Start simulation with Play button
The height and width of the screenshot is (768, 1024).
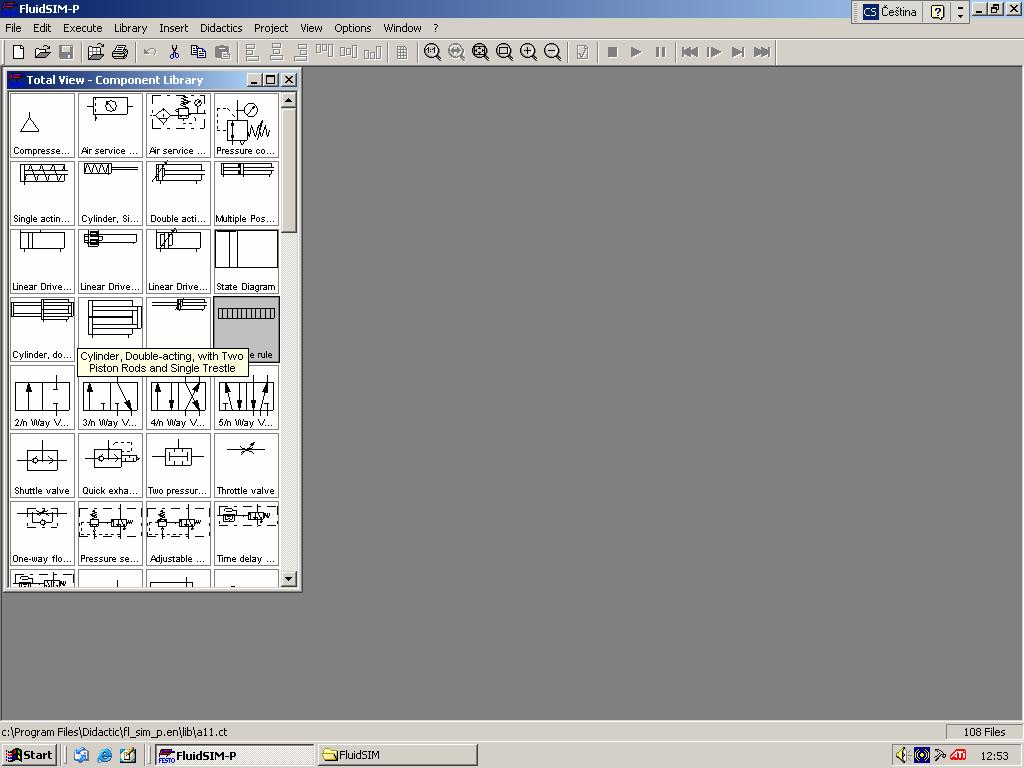pyautogui.click(x=636, y=52)
